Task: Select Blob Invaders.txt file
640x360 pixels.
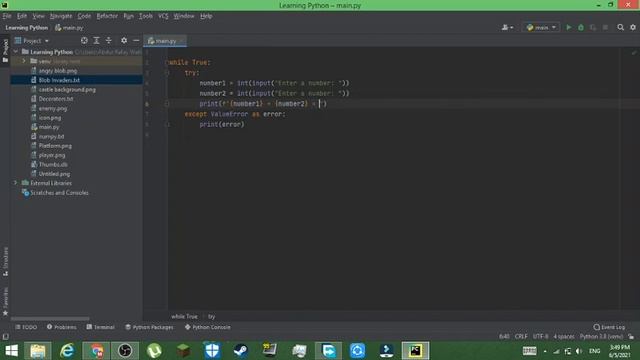Action: 59,80
